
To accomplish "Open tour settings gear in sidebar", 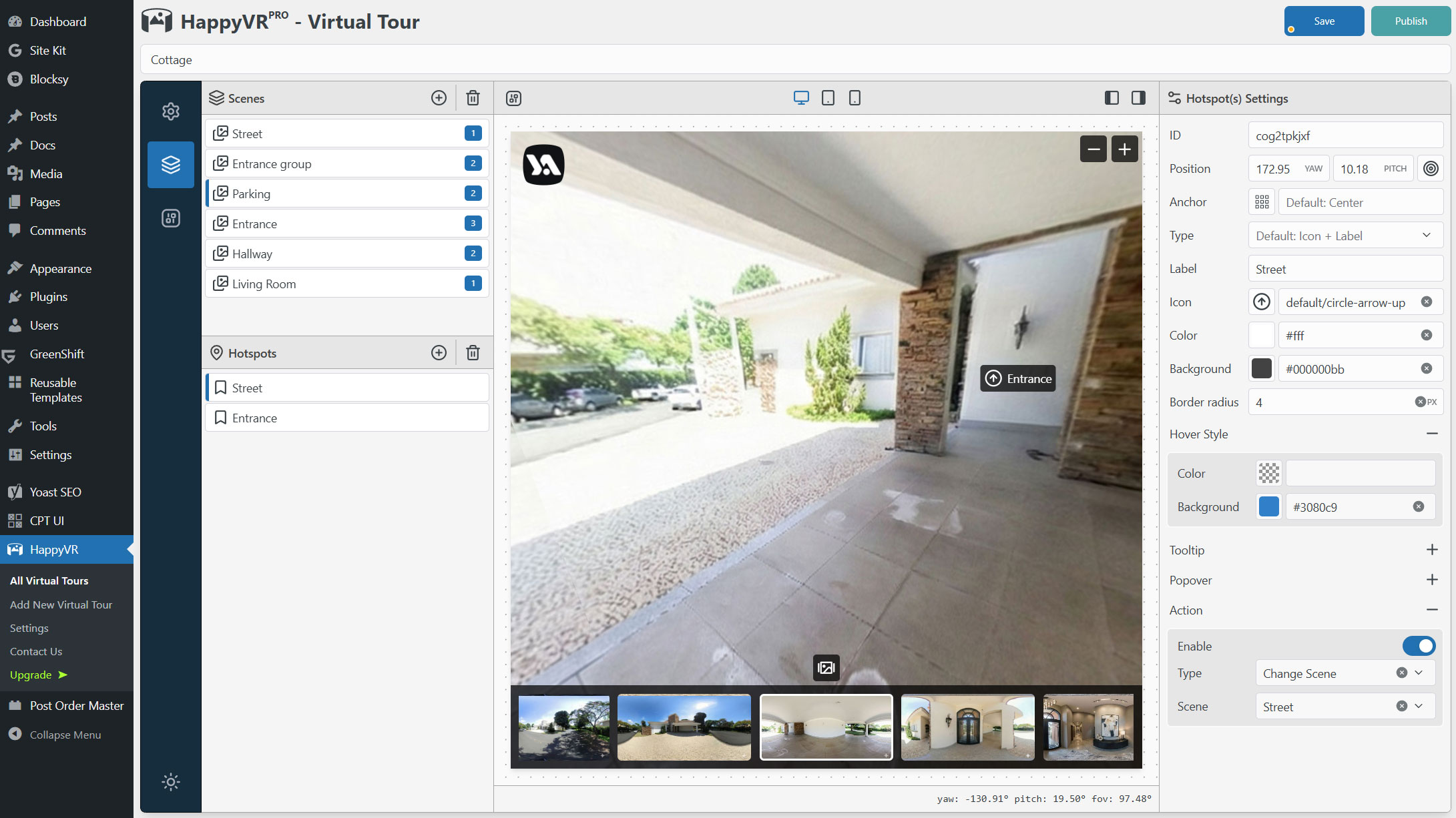I will tap(171, 111).
